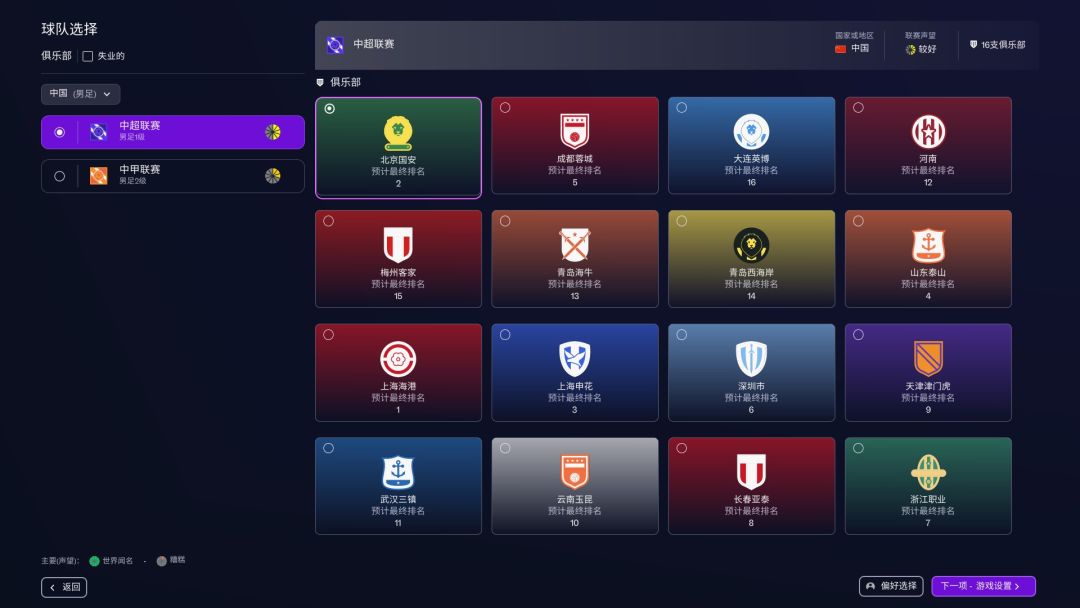Toggle the 失业的 checkbox
Image resolution: width=1080 pixels, height=608 pixels.
87,56
